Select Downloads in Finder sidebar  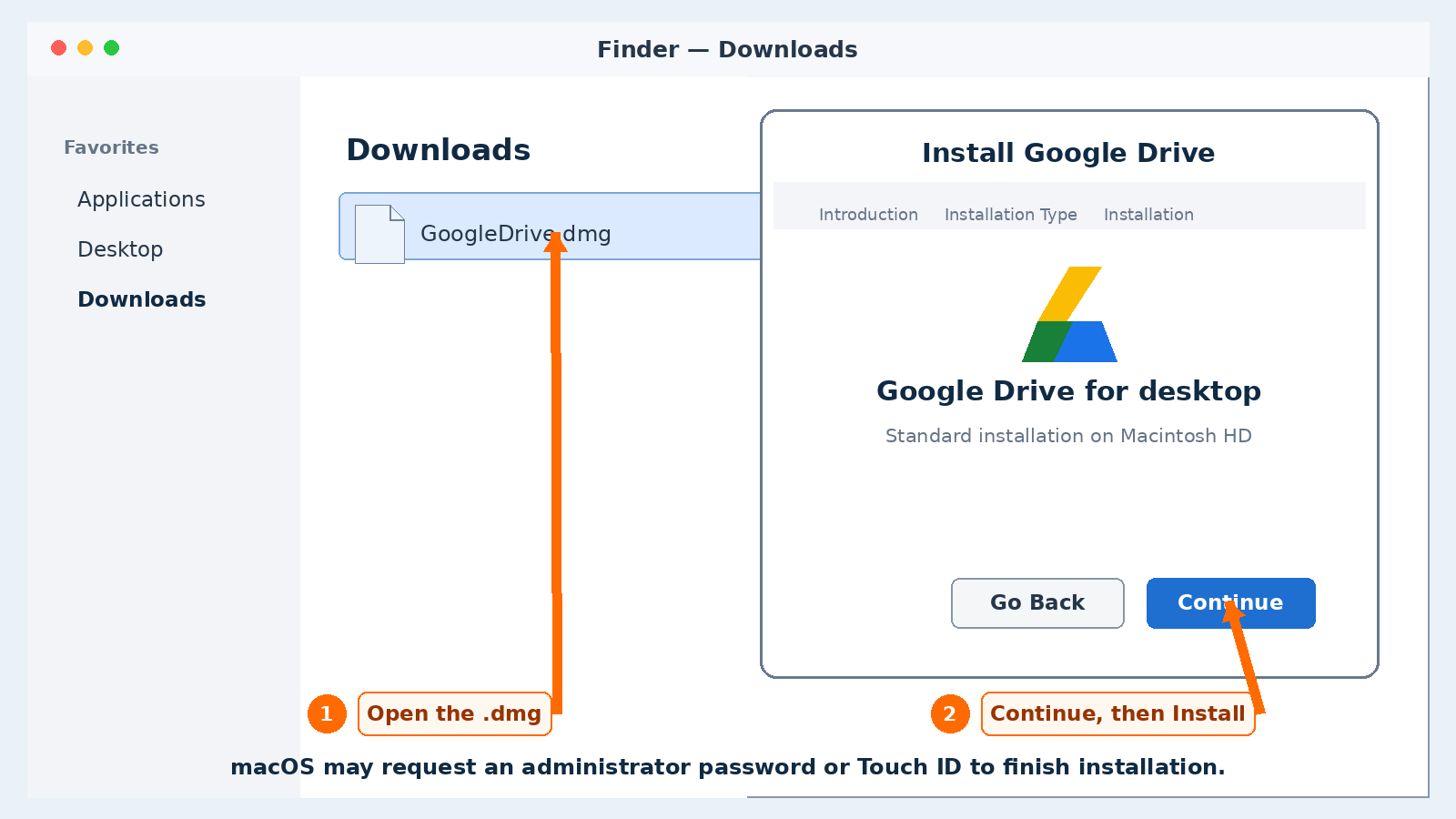[142, 299]
